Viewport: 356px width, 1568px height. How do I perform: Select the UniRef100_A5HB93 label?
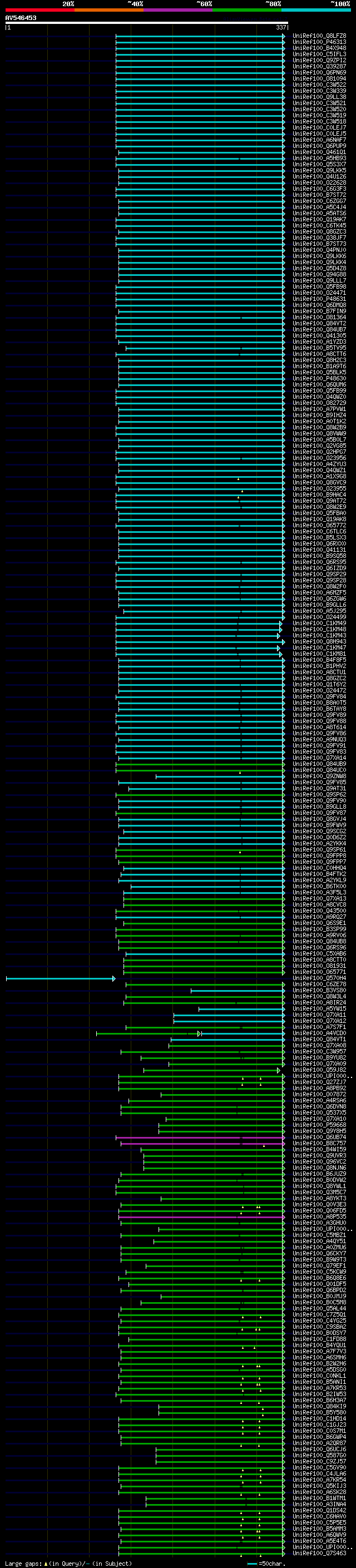point(319,159)
